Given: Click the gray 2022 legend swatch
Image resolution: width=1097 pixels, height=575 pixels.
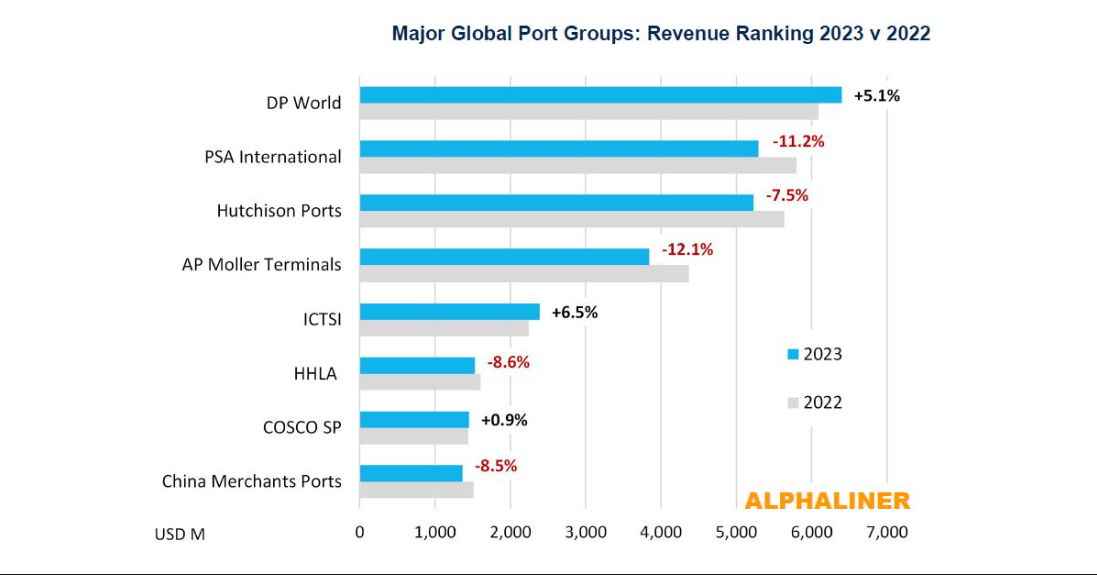Looking at the screenshot, I should 793,403.
